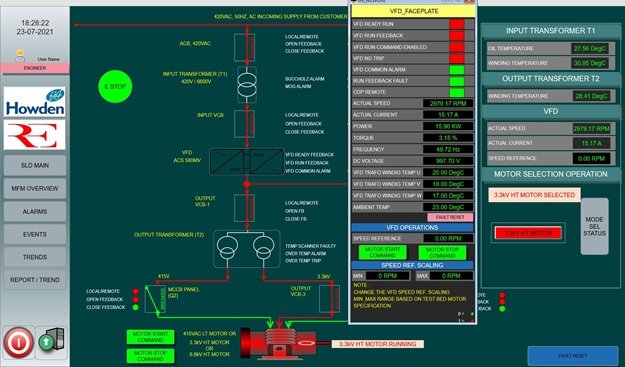This screenshot has height=367, width=625.
Task: Select right winding of Output Transformer T2
Action: tap(263, 248)
